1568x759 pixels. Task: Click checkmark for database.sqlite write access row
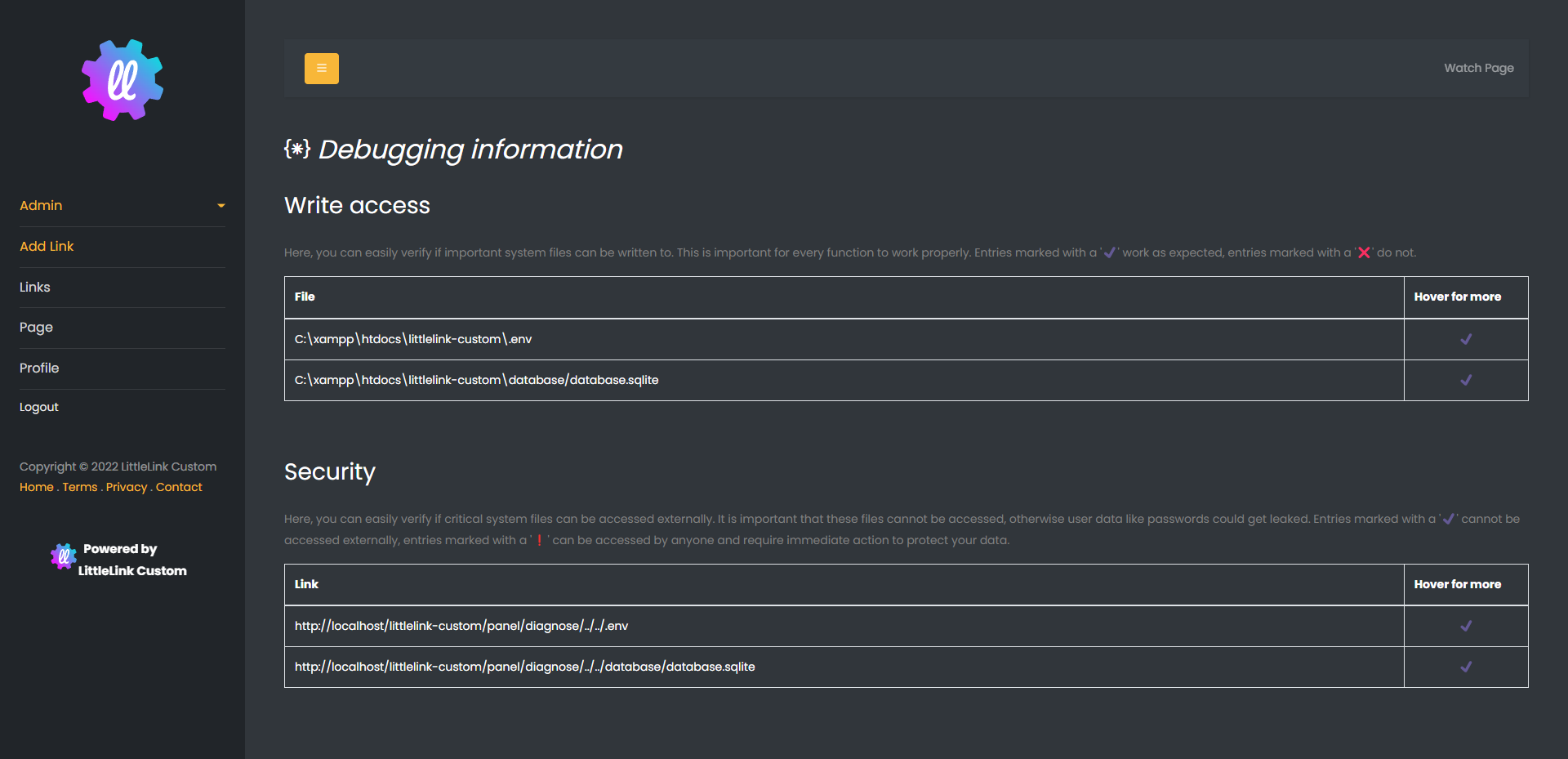tap(1466, 380)
